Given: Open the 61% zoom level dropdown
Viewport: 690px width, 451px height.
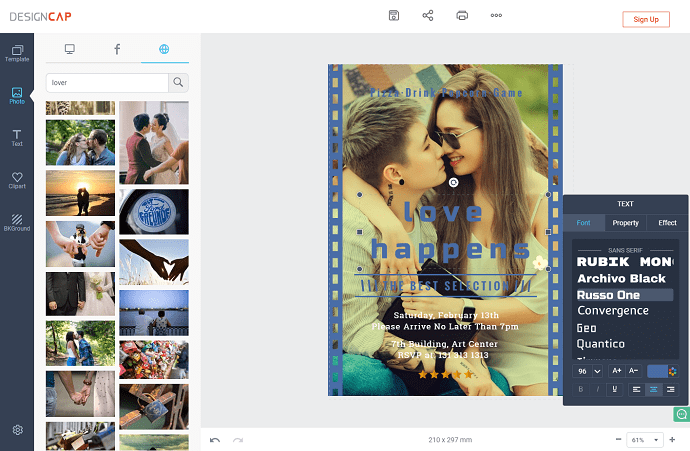Looking at the screenshot, I should pyautogui.click(x=645, y=439).
